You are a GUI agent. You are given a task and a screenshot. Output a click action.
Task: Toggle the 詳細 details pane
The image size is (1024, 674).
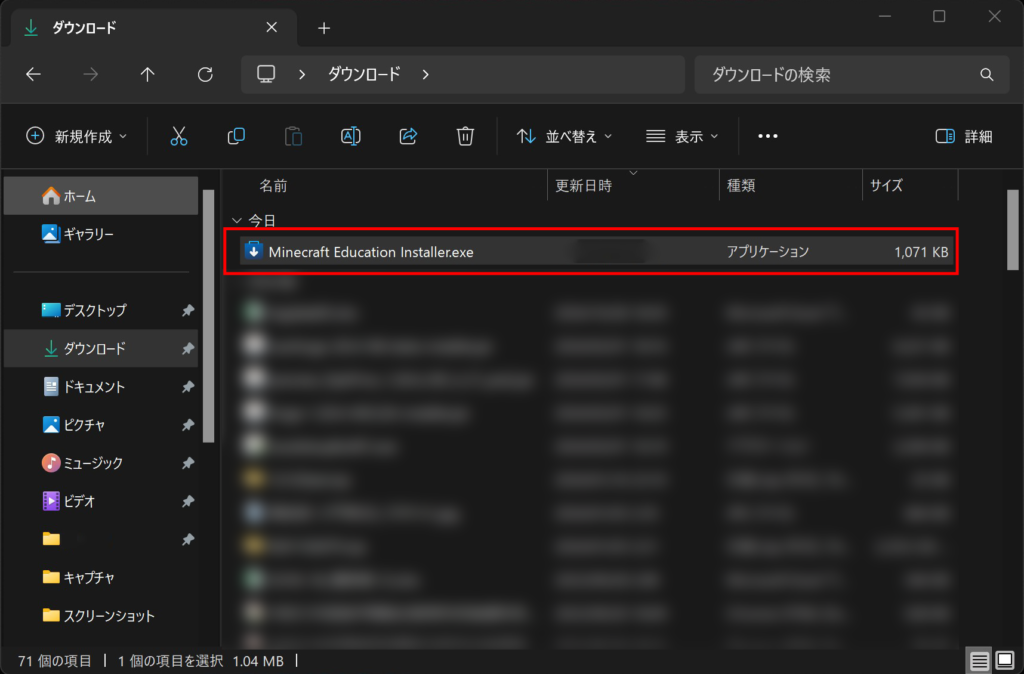pyautogui.click(x=963, y=136)
